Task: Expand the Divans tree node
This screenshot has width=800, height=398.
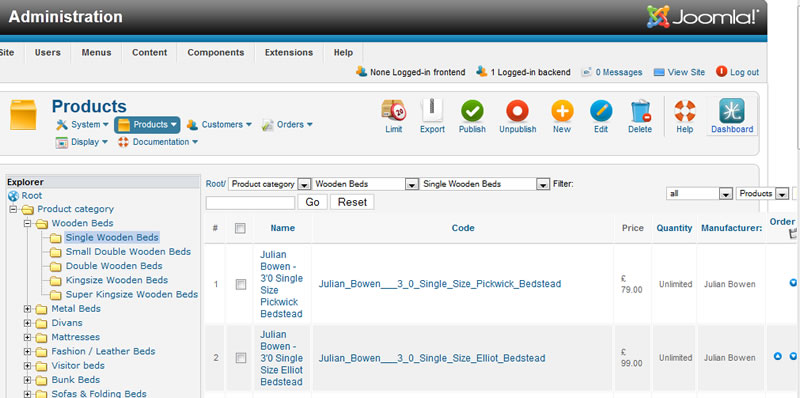Action: click(x=27, y=323)
